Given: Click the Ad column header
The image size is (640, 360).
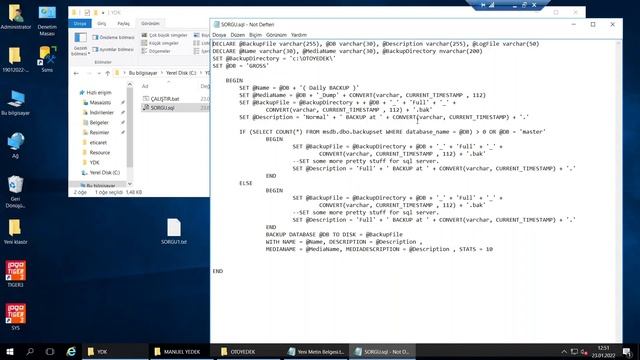Looking at the screenshot, I should point(145,86).
